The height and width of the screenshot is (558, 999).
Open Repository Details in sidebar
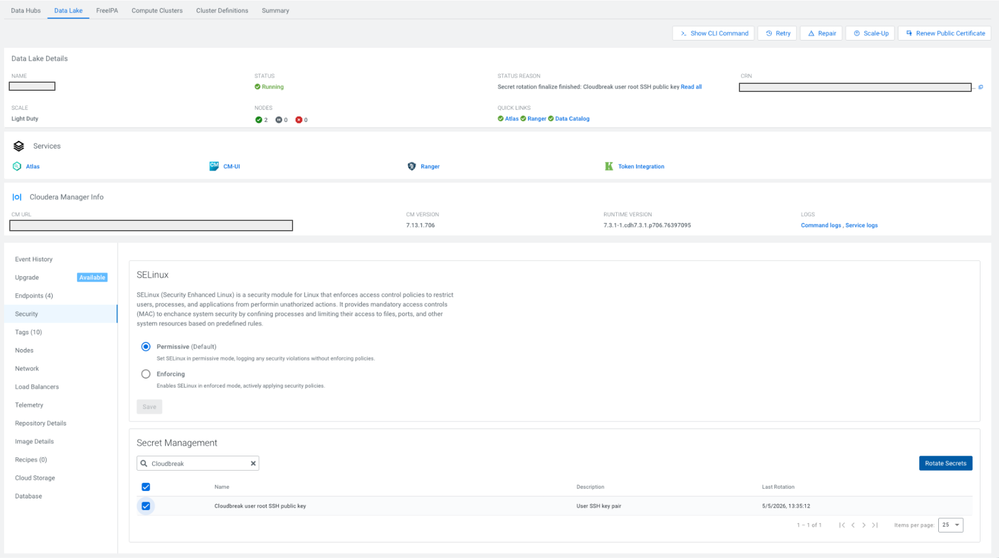tap(61, 423)
